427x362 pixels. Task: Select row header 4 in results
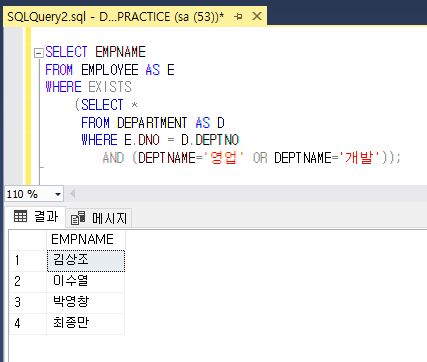click(x=28, y=323)
